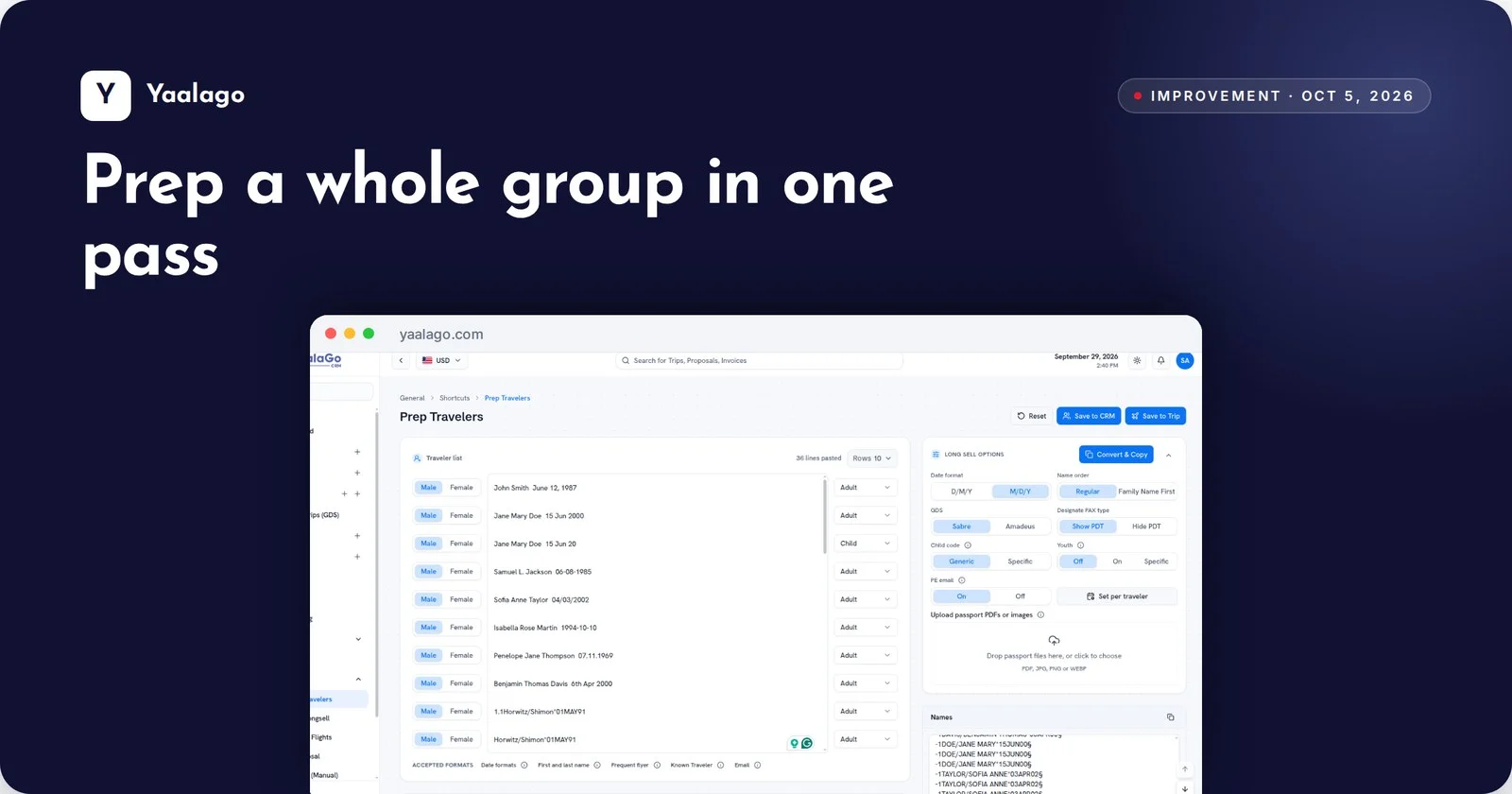This screenshot has height=794, width=1512.
Task: Go to the Shortcuts breadcrumb
Action: coord(455,398)
